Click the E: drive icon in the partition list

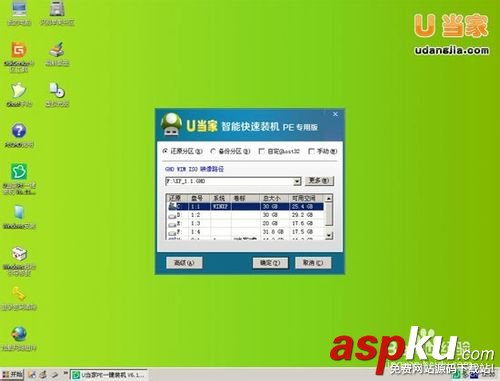point(172,224)
